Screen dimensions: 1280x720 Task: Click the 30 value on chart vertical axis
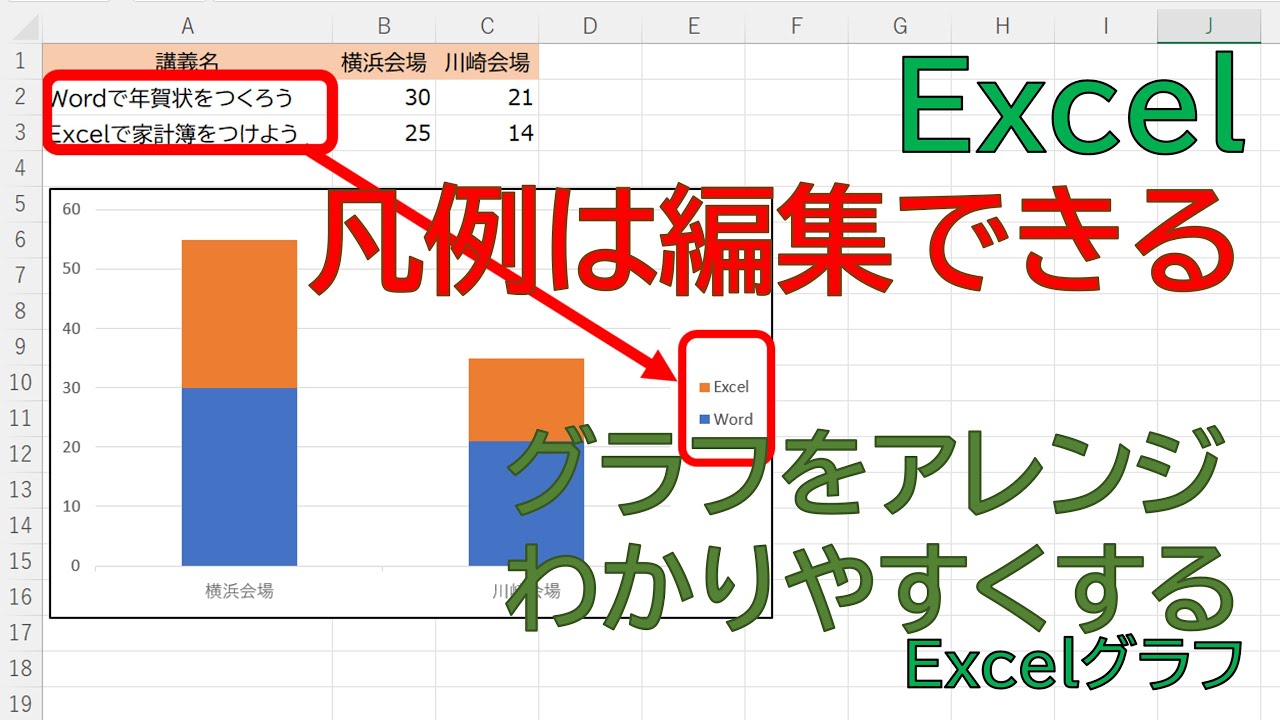tap(71, 387)
